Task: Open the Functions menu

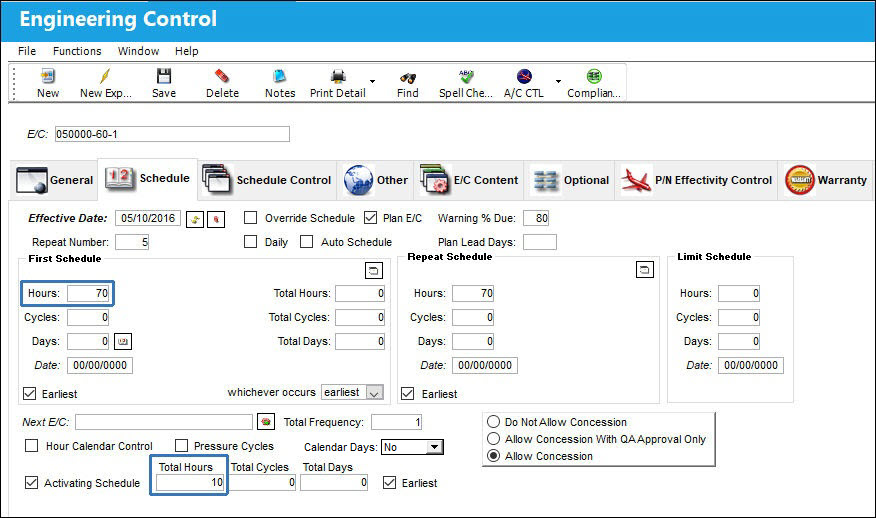Action: click(x=77, y=51)
